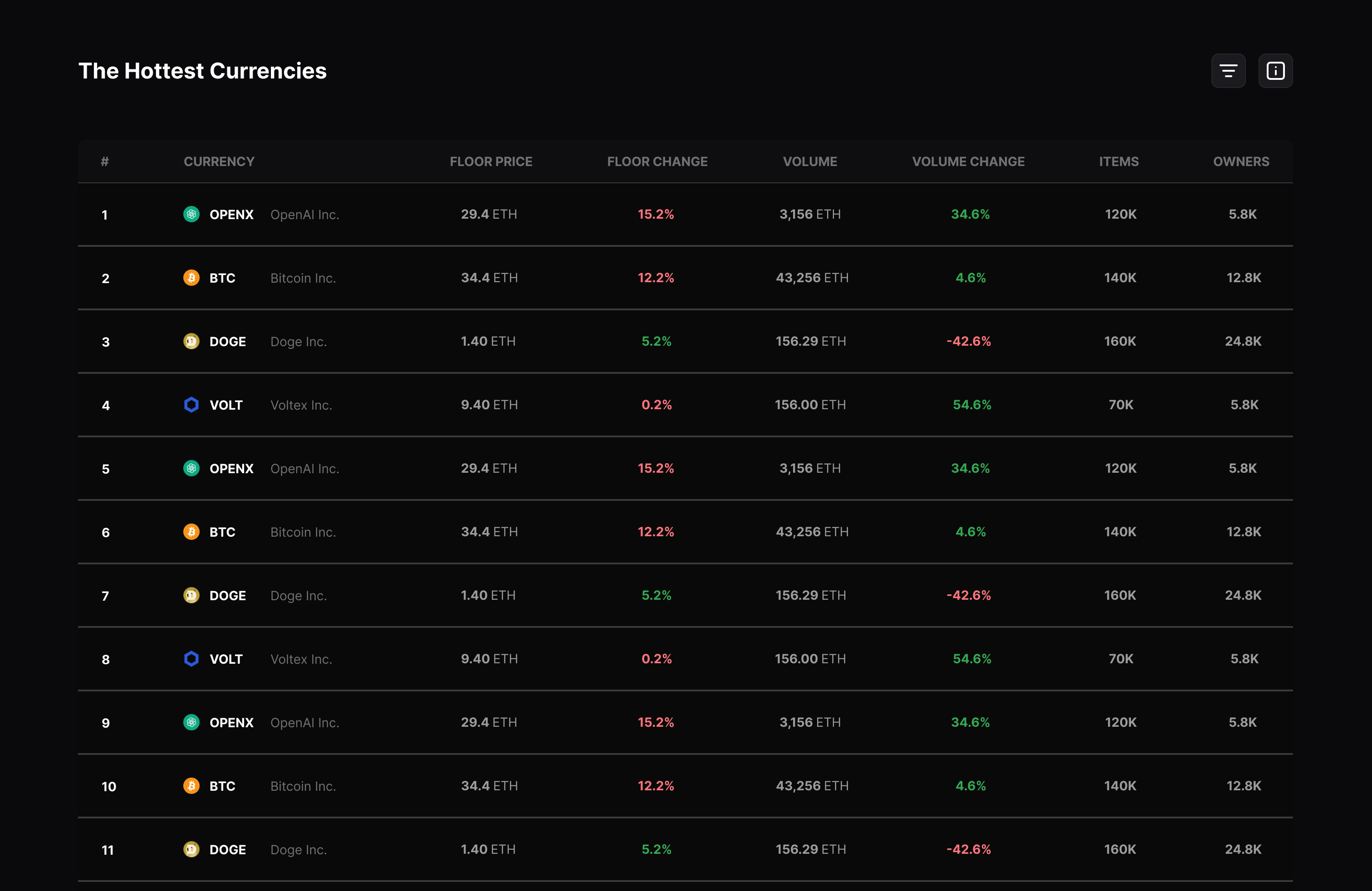Click 160K items value in row 3
Image resolution: width=1372 pixels, height=891 pixels.
1120,341
